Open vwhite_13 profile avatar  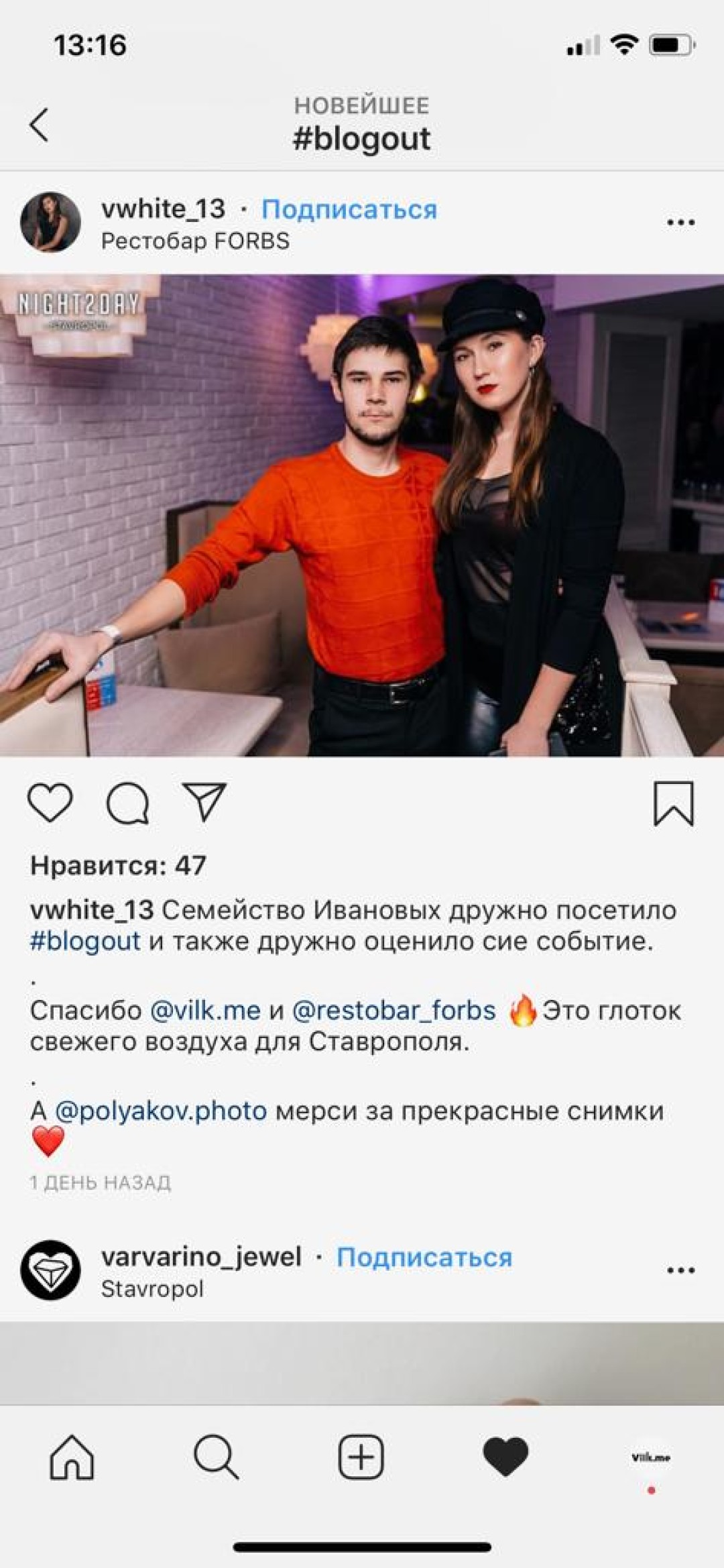50,222
